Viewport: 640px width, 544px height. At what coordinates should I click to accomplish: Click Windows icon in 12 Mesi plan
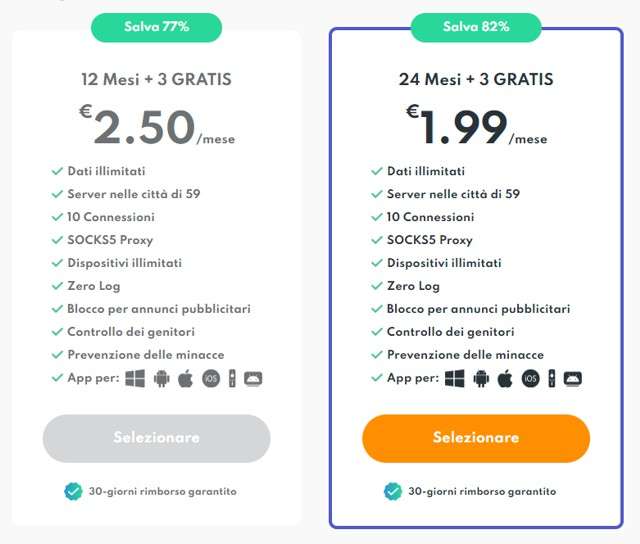tap(135, 378)
